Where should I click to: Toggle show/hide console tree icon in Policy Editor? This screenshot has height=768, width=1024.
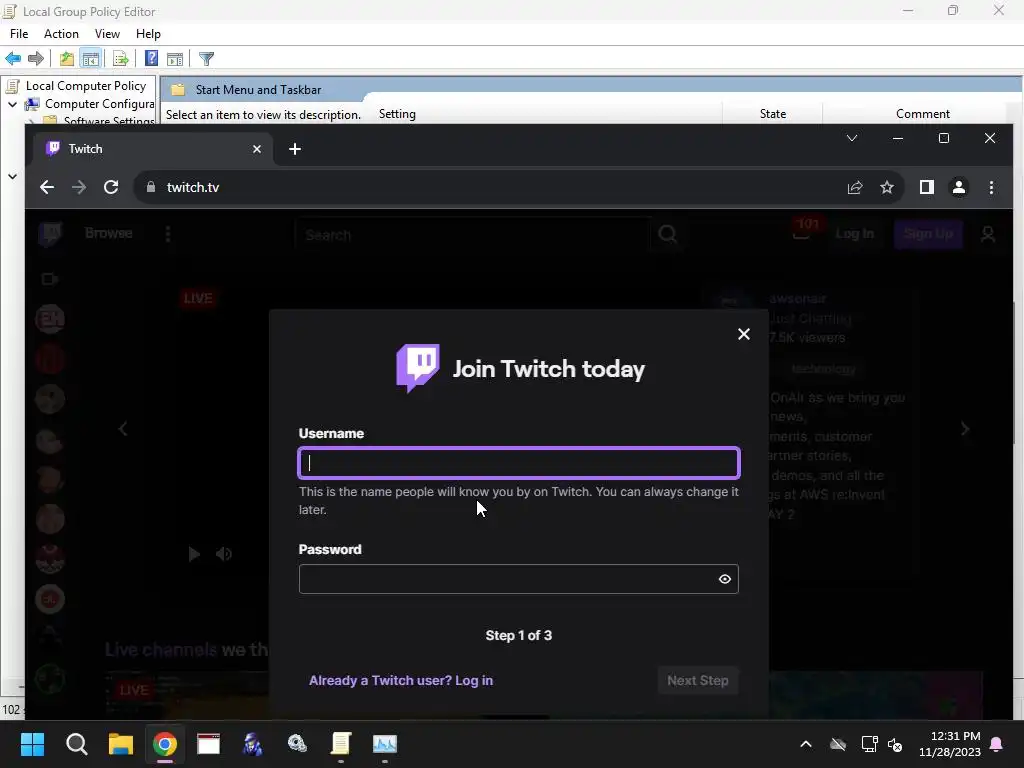click(91, 59)
